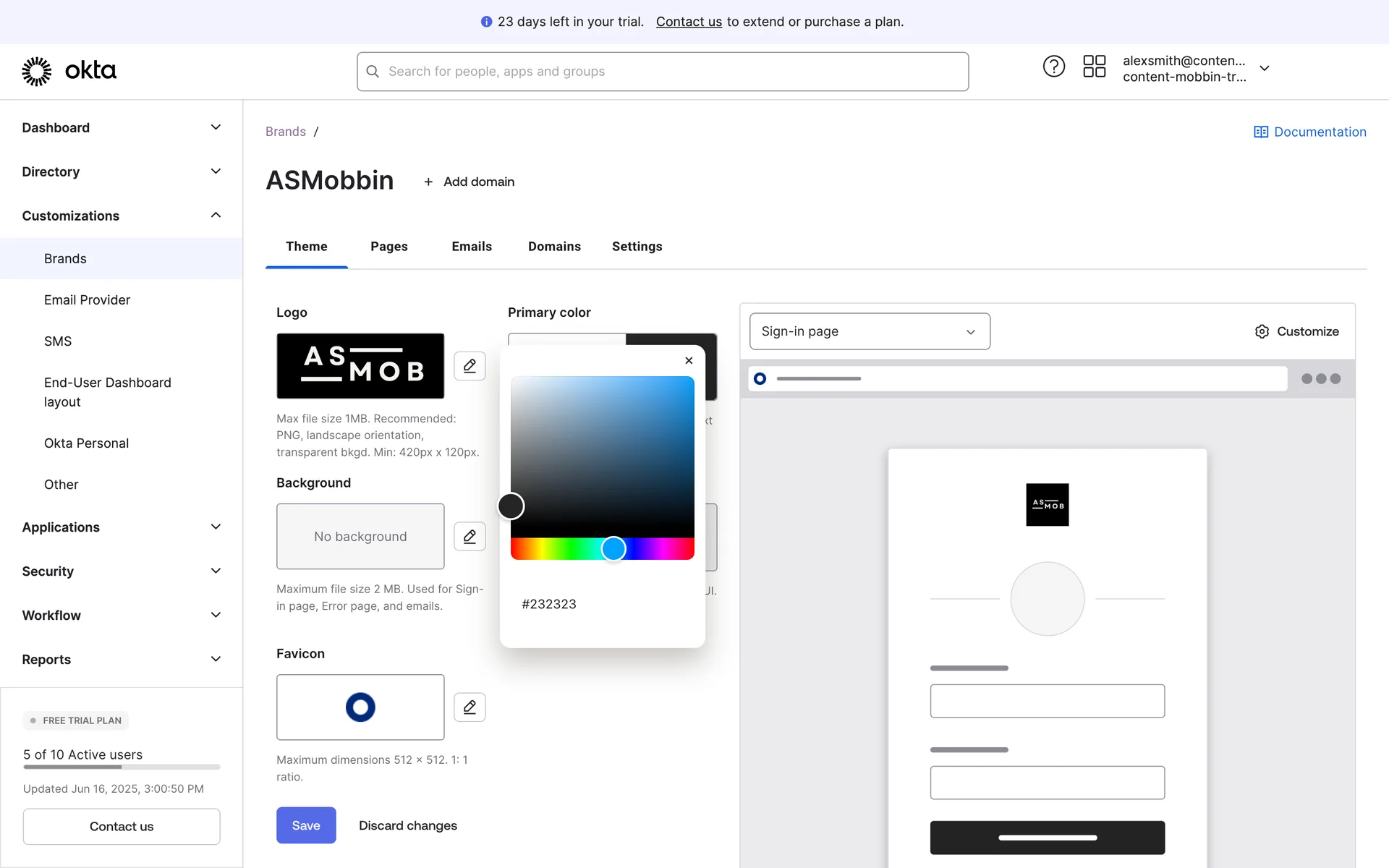Select Email Provider in the sidebar
Screen dimensions: 1389x868
(87, 300)
